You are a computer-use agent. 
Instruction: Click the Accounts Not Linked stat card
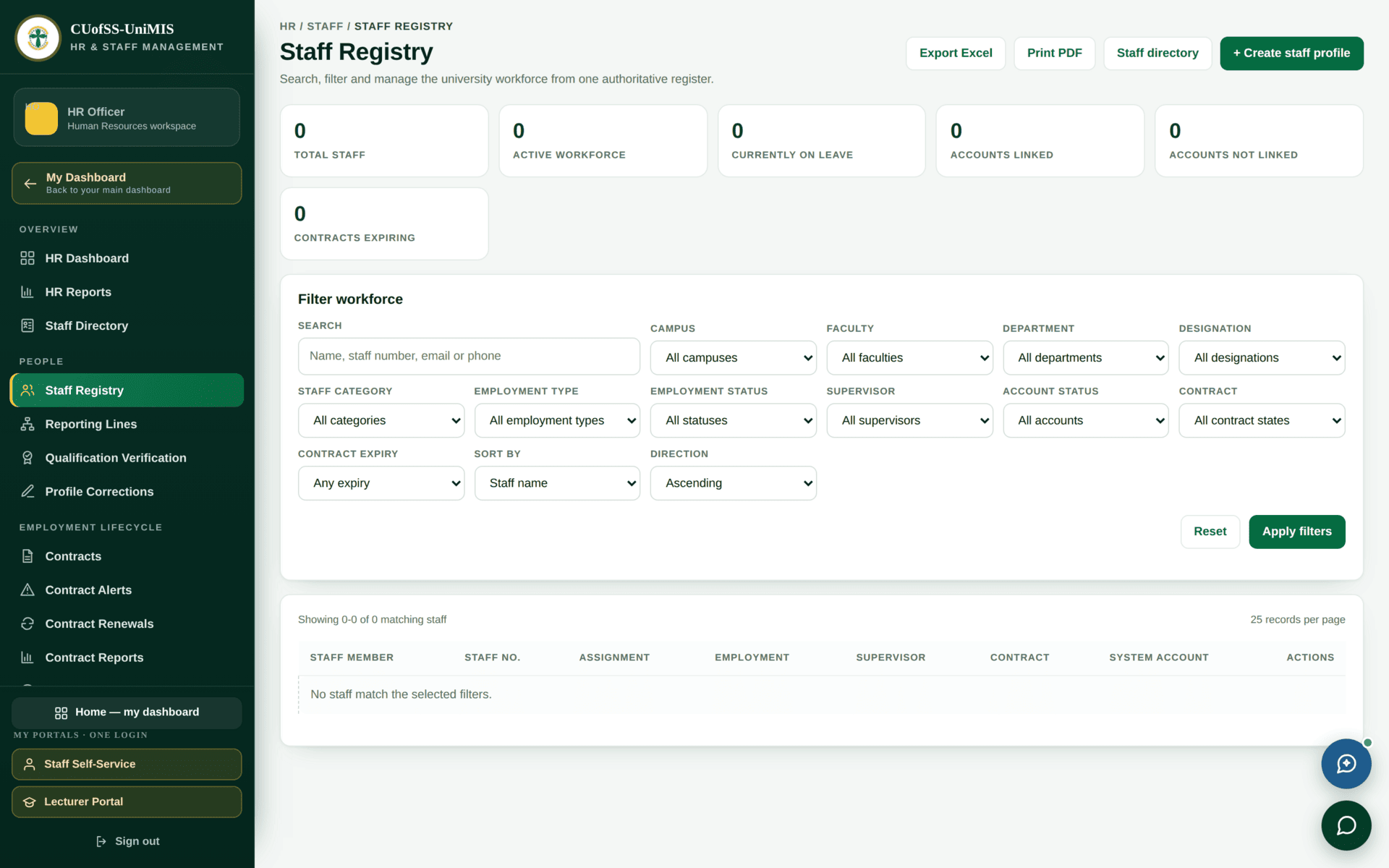1259,141
